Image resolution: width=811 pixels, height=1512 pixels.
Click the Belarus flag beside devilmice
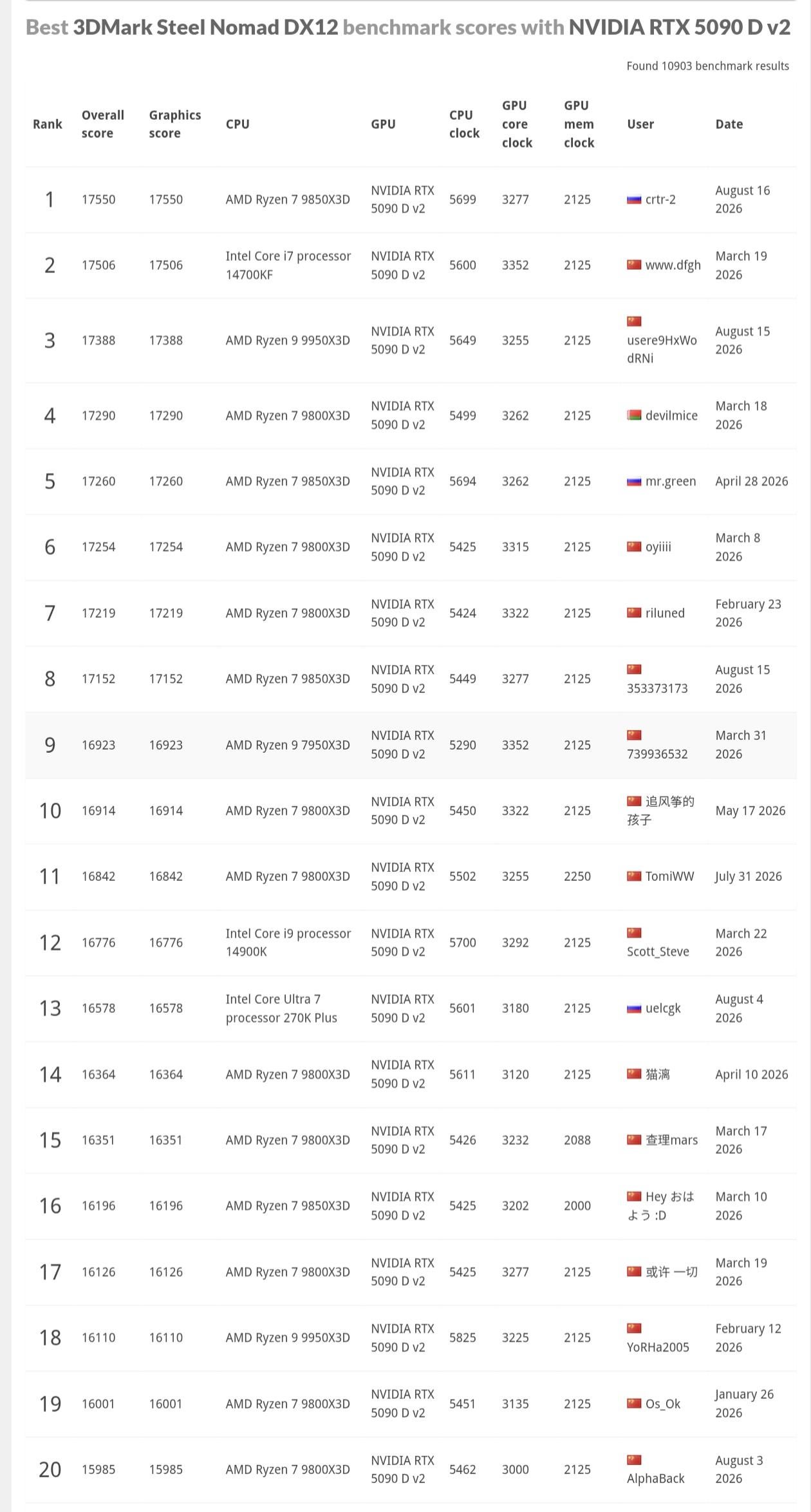(x=634, y=415)
